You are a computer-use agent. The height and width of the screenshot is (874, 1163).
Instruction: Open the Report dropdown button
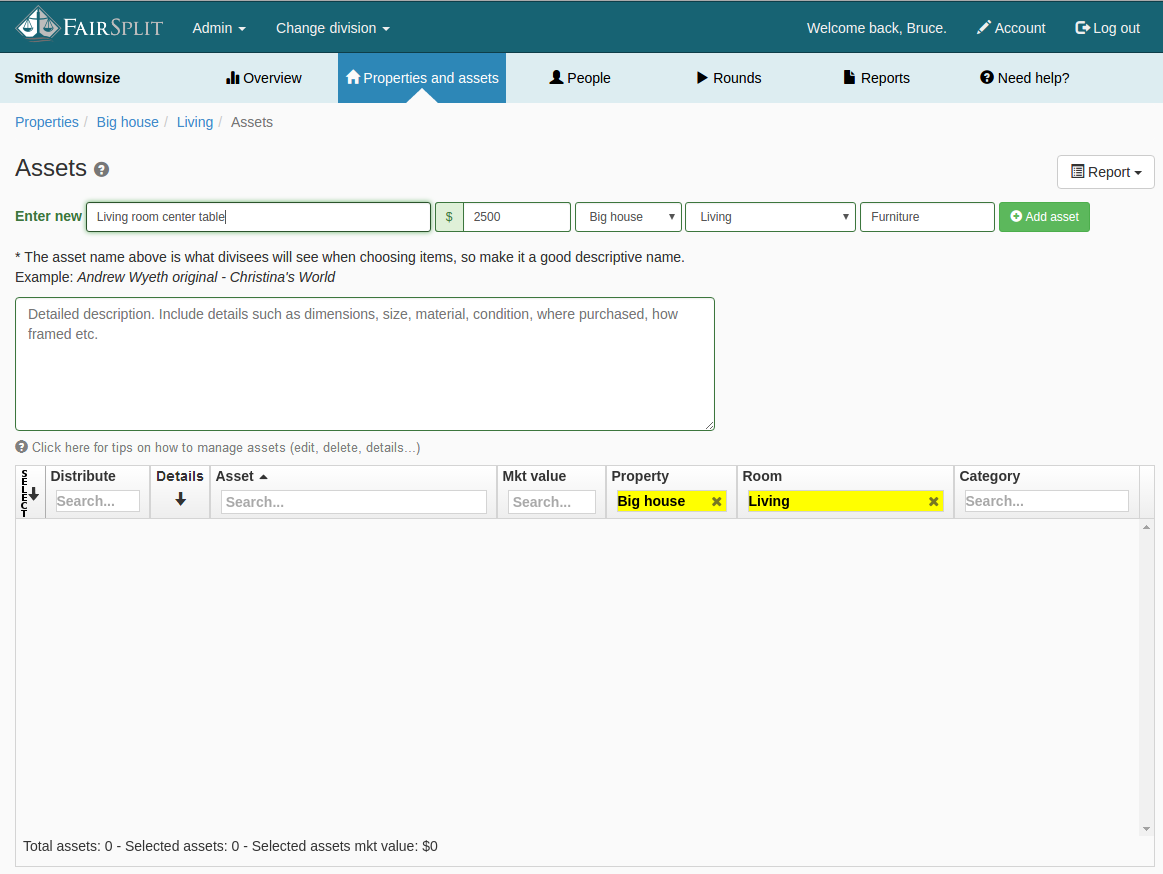(x=1105, y=172)
